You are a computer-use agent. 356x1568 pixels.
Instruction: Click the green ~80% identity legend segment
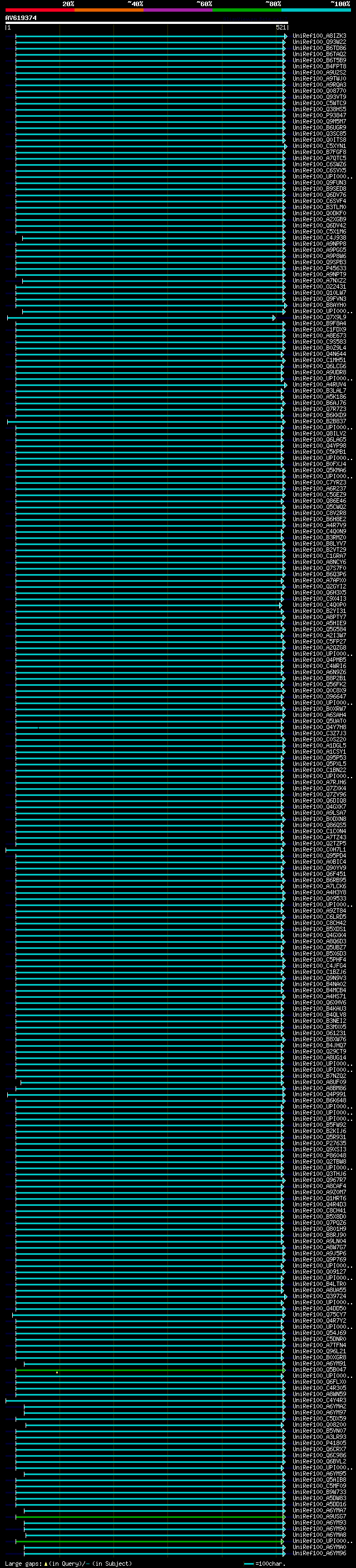(x=247, y=10)
